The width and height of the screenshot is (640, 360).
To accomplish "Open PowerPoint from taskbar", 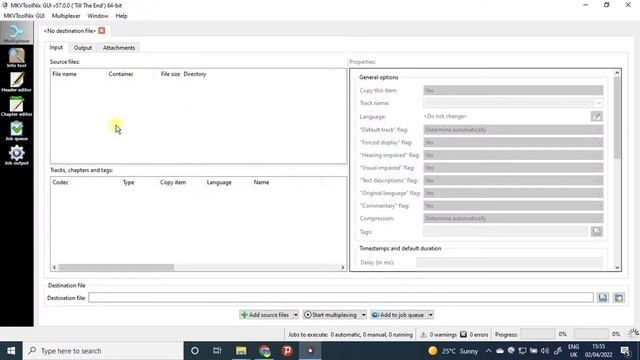I will [287, 351].
